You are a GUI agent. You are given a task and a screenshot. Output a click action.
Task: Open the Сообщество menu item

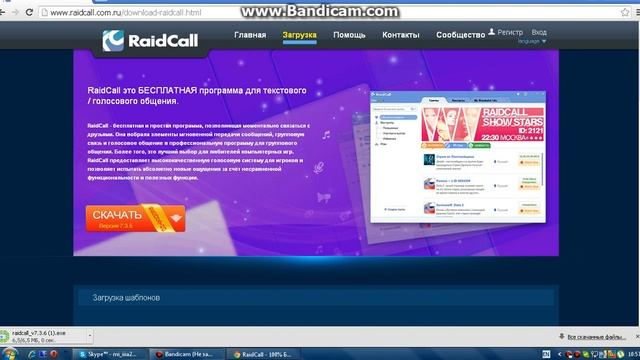460,35
